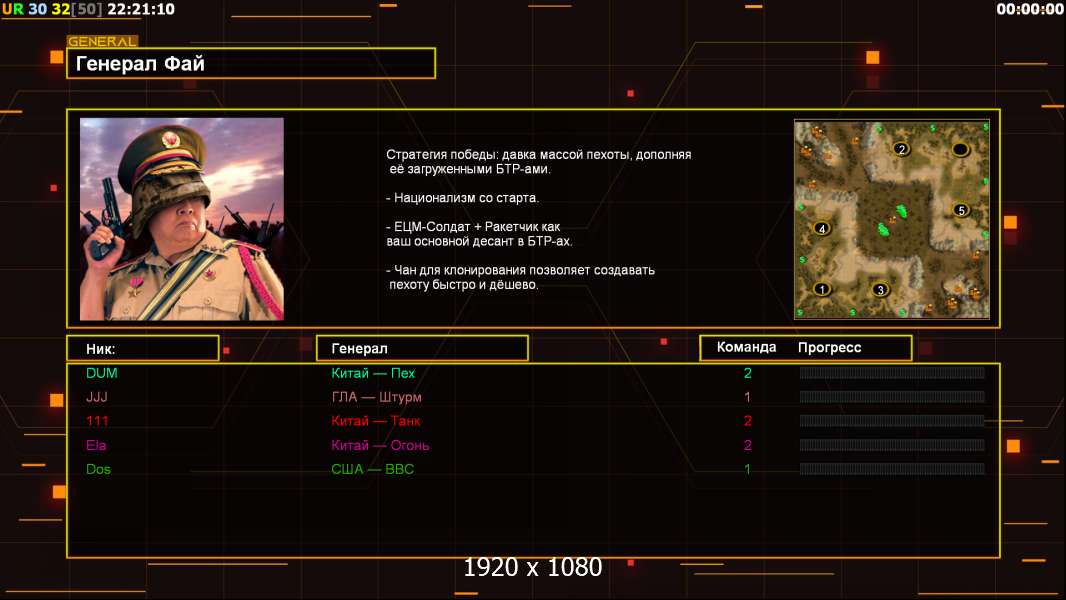Select player nickname 111
This screenshot has width=1066, height=600.
pyautogui.click(x=97, y=421)
